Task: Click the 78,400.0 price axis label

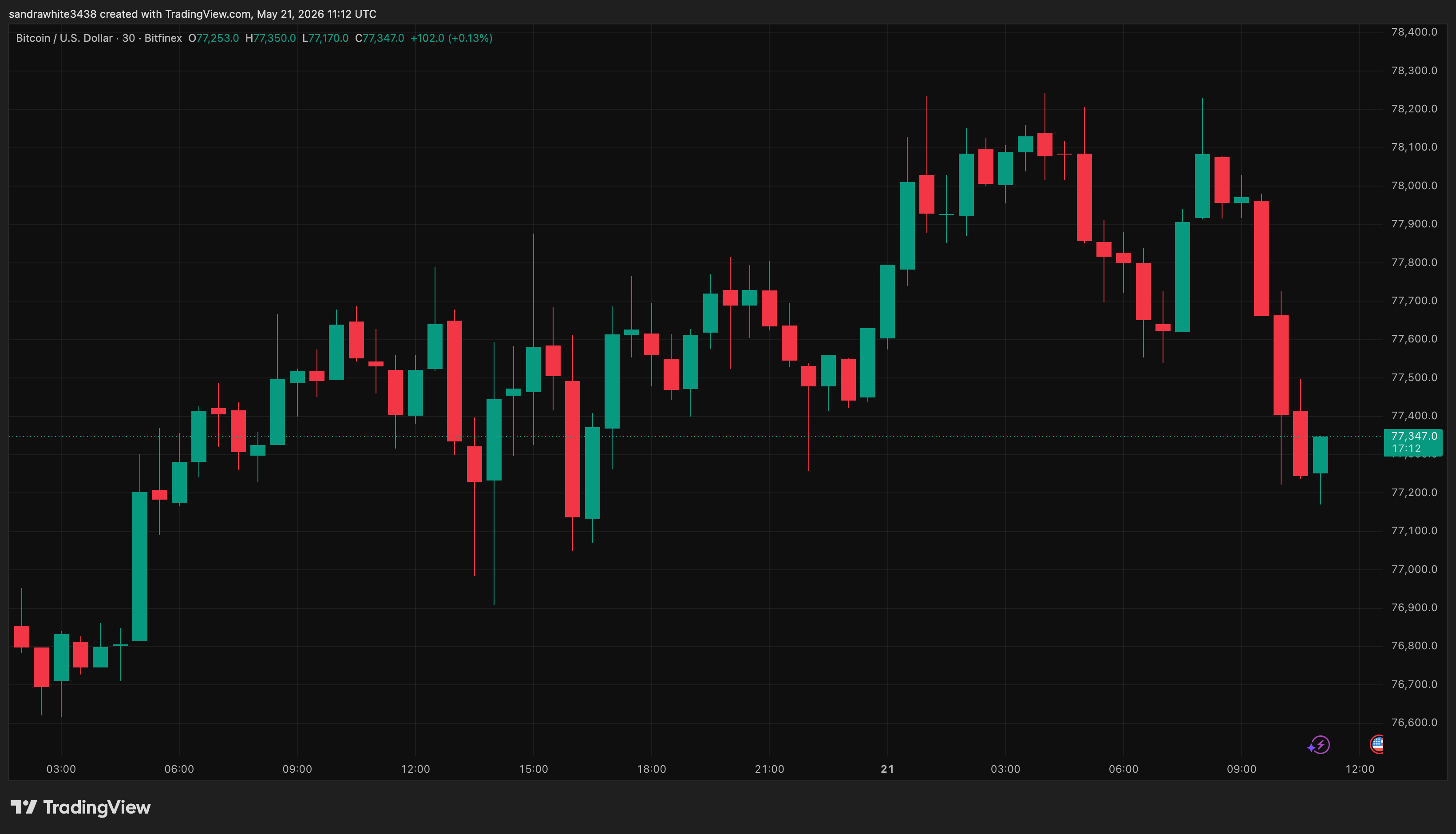Action: click(x=1414, y=32)
